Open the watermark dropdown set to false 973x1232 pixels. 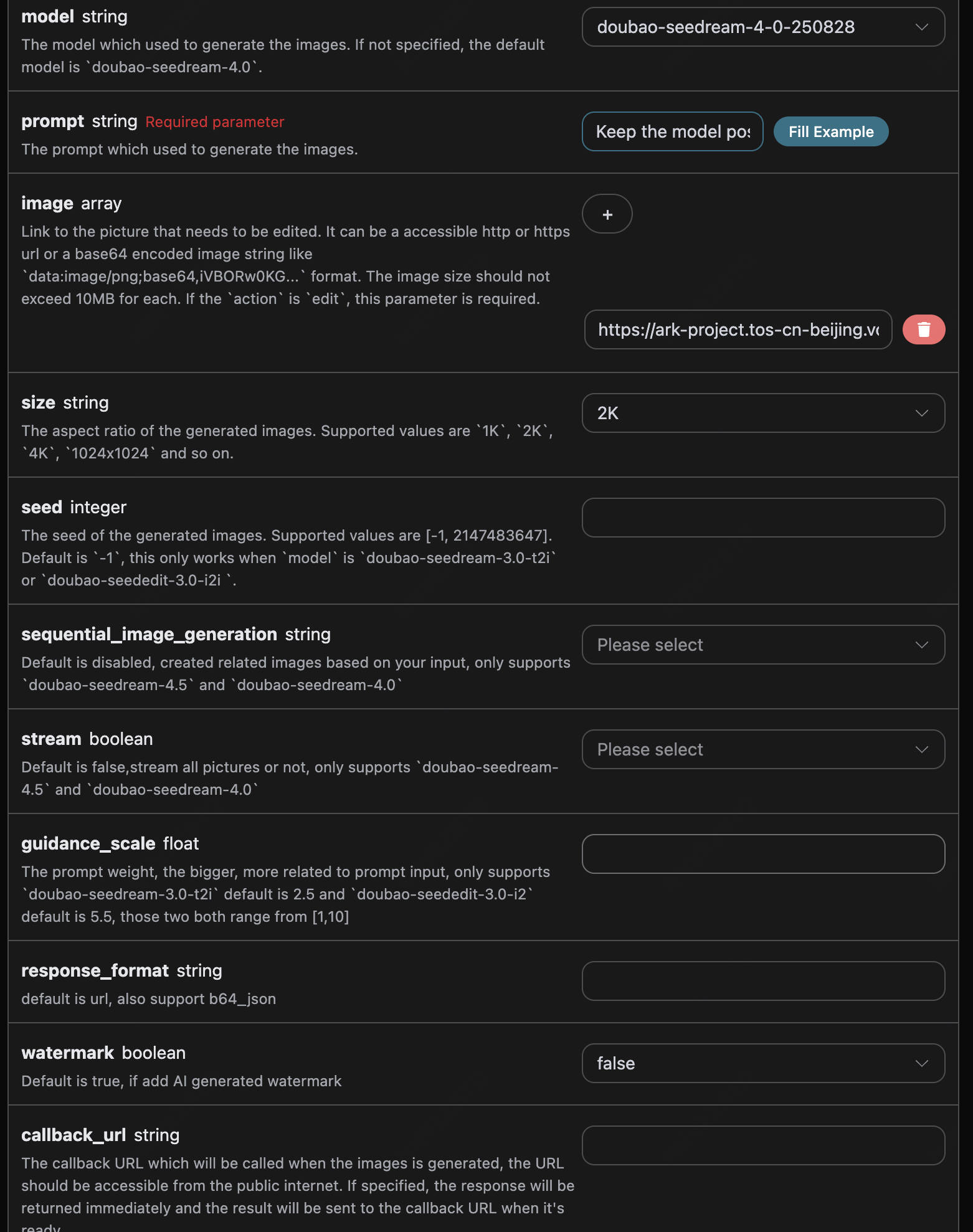(x=748, y=1064)
